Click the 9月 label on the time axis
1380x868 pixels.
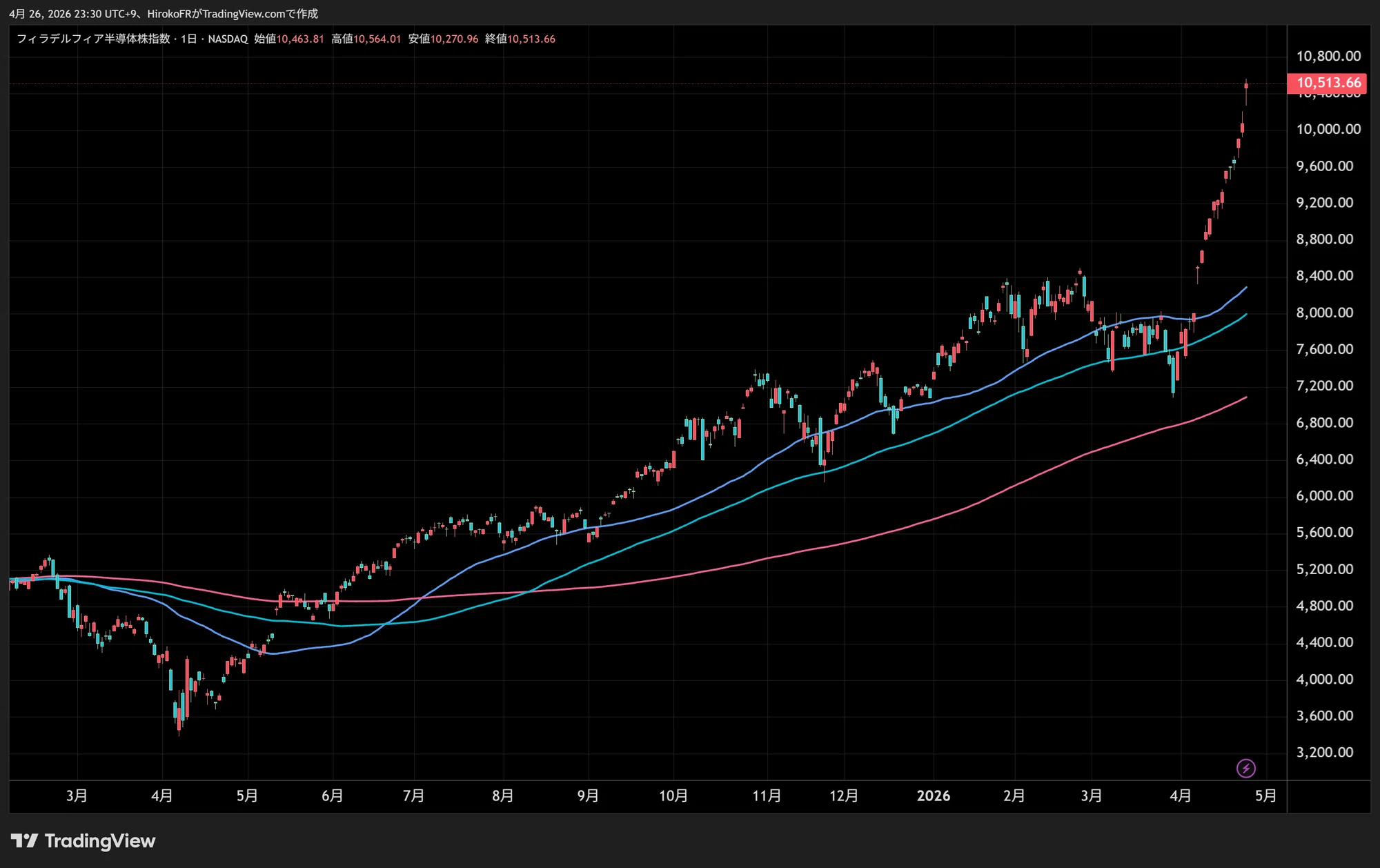pos(589,796)
